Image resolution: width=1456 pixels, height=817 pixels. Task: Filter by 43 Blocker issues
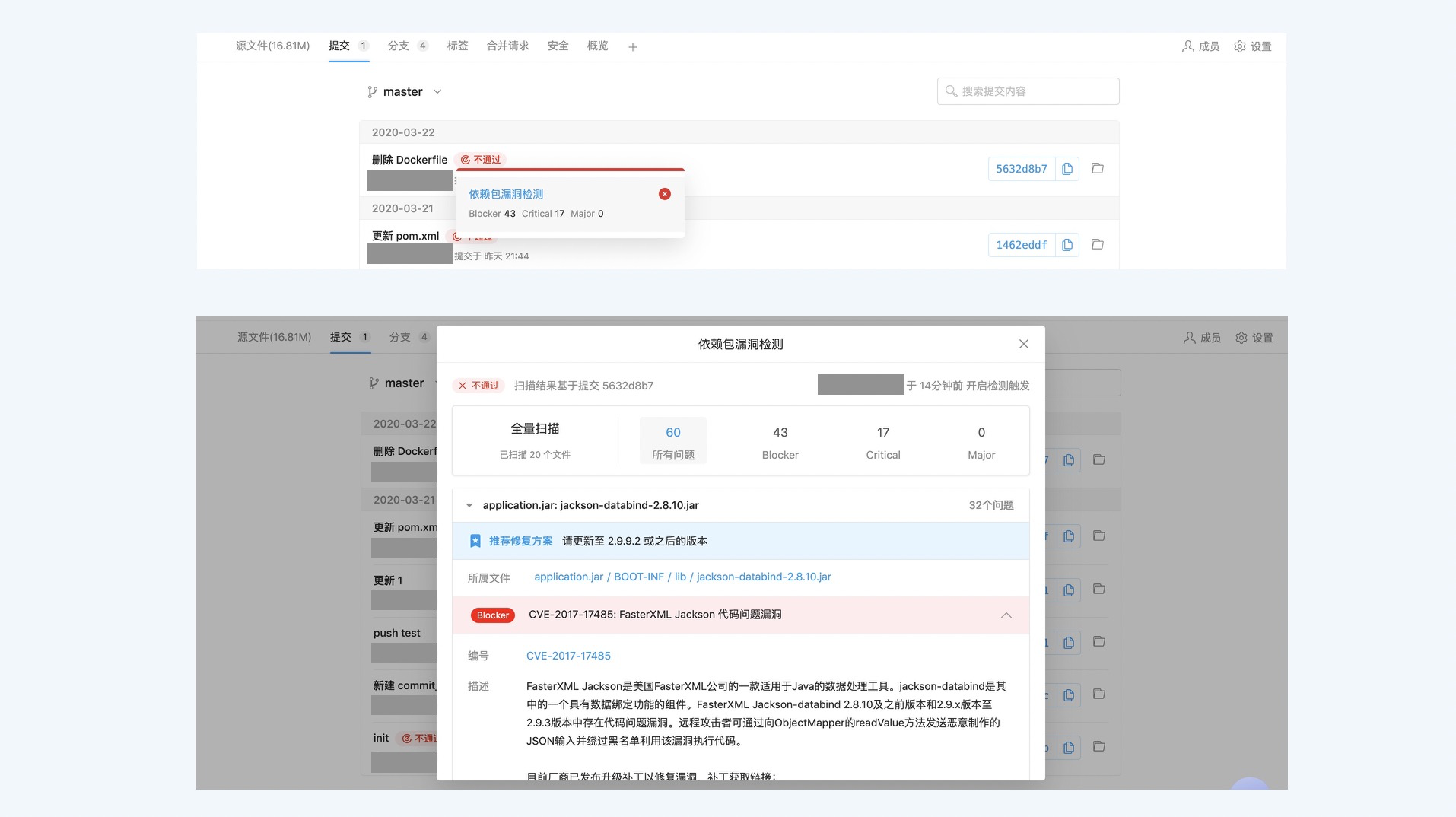pos(780,442)
